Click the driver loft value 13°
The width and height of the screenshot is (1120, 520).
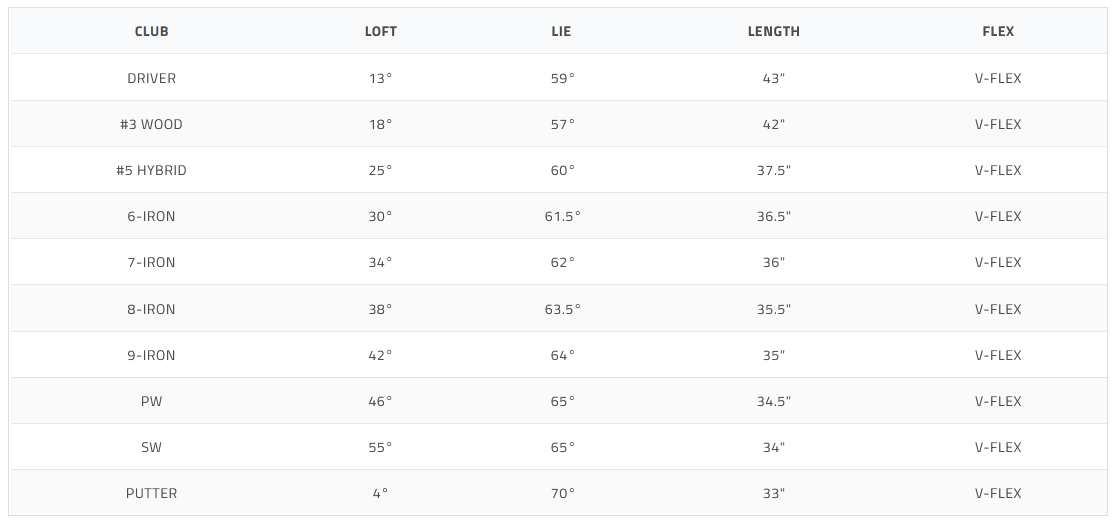click(380, 78)
